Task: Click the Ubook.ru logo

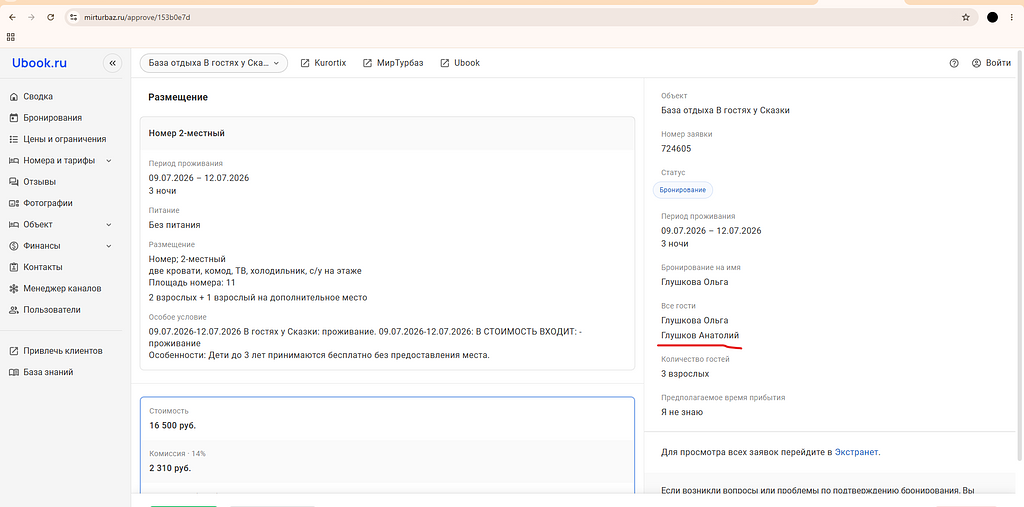Action: (39, 63)
